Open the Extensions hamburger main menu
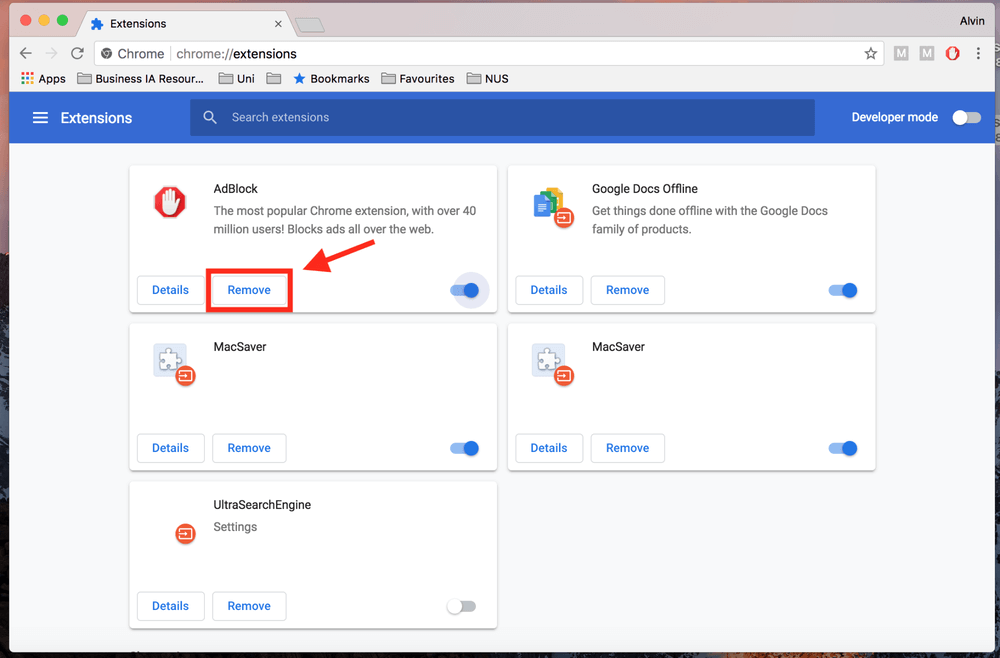 tap(40, 118)
